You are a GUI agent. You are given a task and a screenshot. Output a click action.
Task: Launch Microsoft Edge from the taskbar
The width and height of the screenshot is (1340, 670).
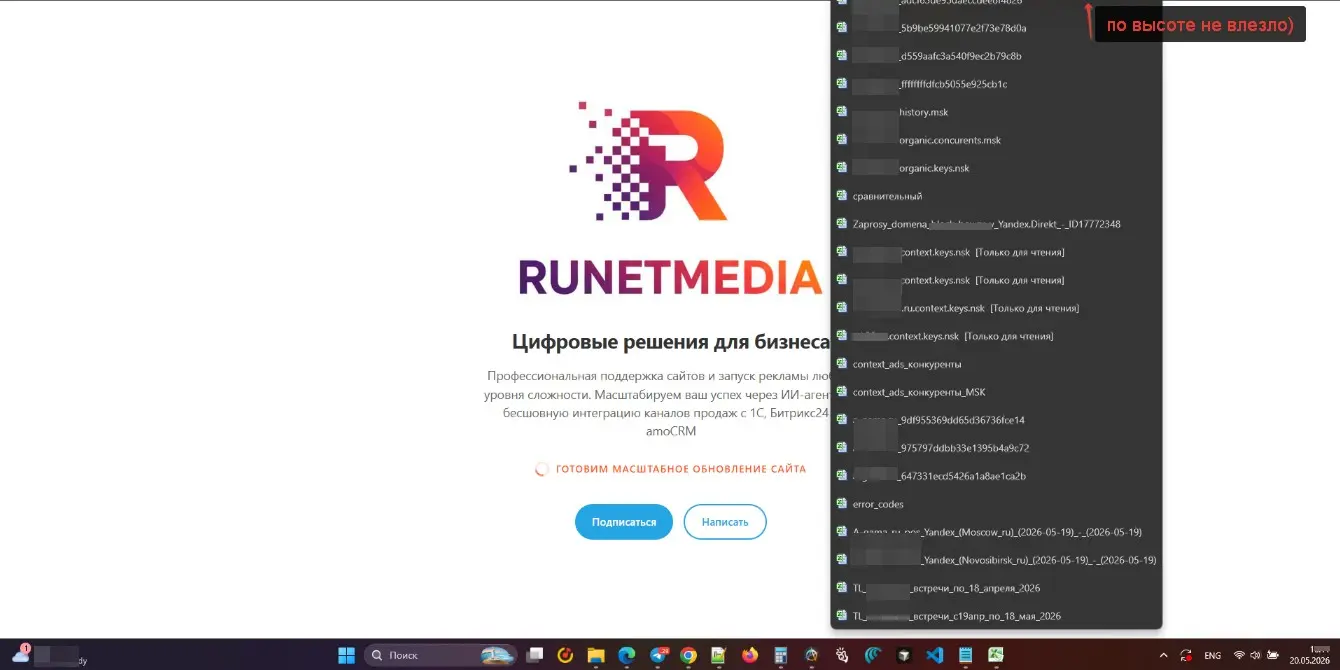tap(626, 656)
